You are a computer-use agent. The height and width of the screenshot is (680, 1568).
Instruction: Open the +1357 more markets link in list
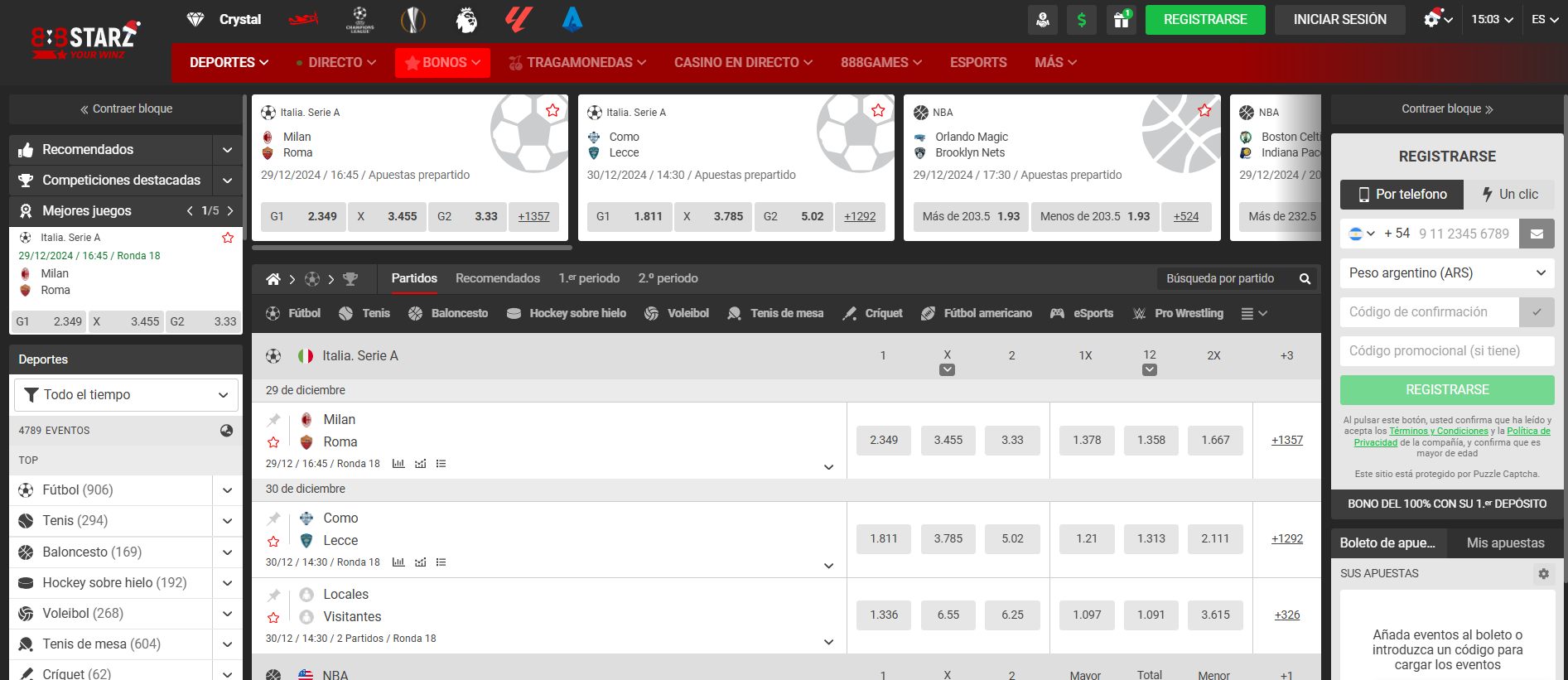pyautogui.click(x=1286, y=440)
